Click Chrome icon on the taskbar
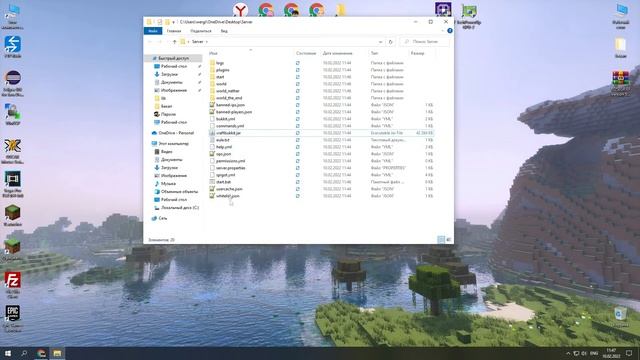Image resolution: width=640 pixels, height=360 pixels. point(41,353)
